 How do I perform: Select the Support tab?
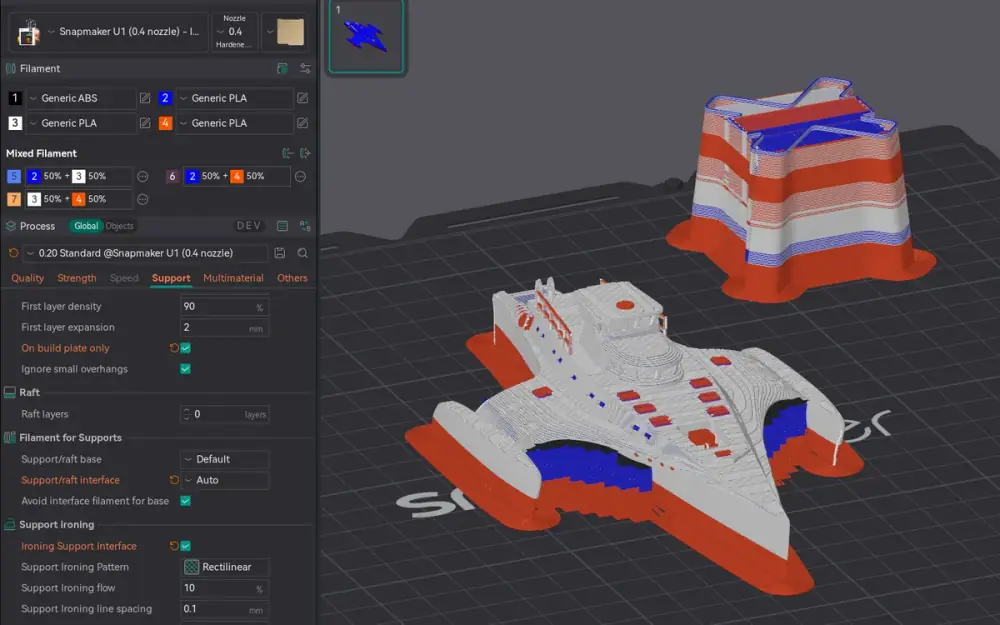pos(171,278)
